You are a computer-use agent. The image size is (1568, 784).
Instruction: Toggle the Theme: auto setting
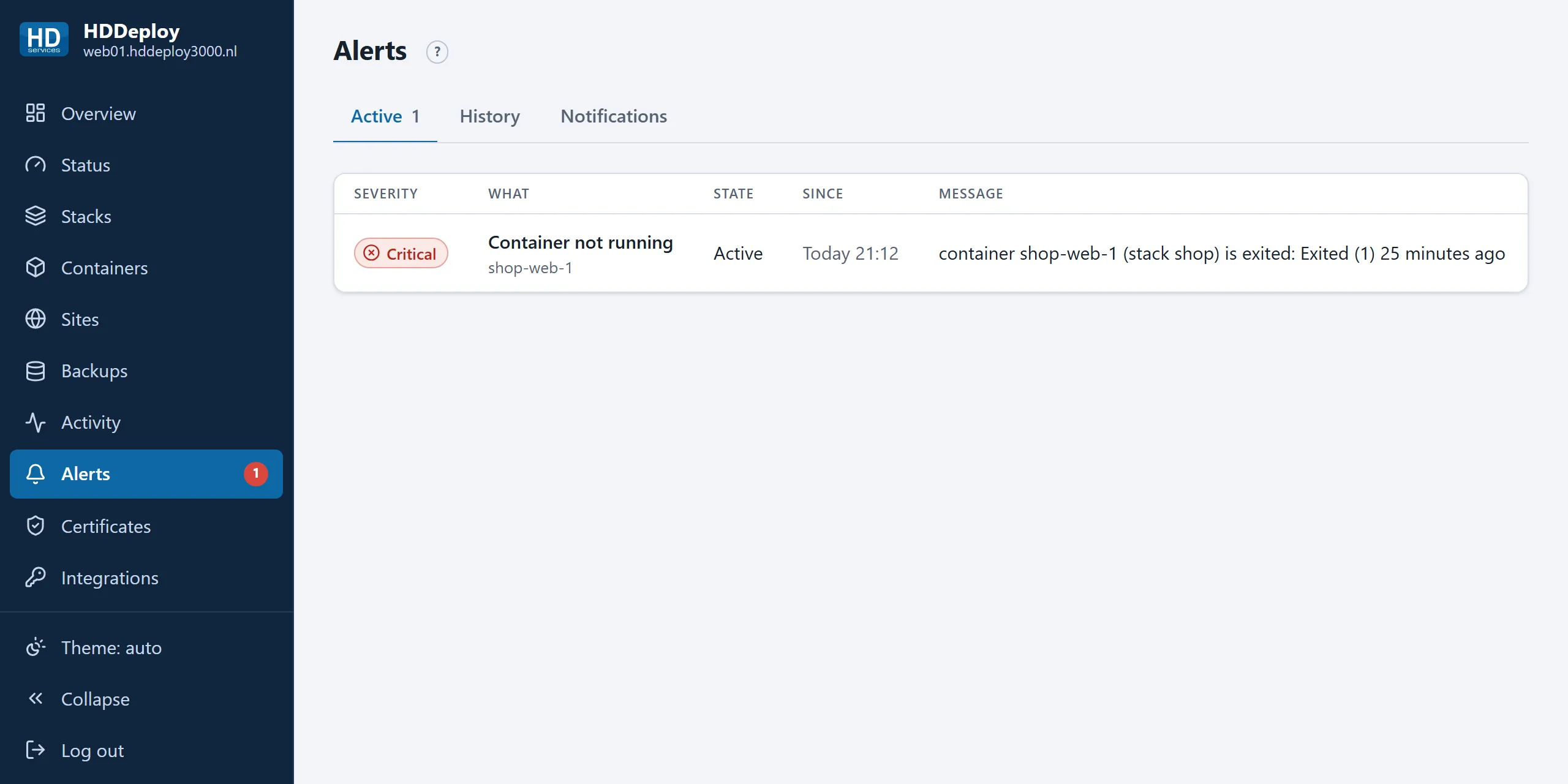click(x=146, y=647)
